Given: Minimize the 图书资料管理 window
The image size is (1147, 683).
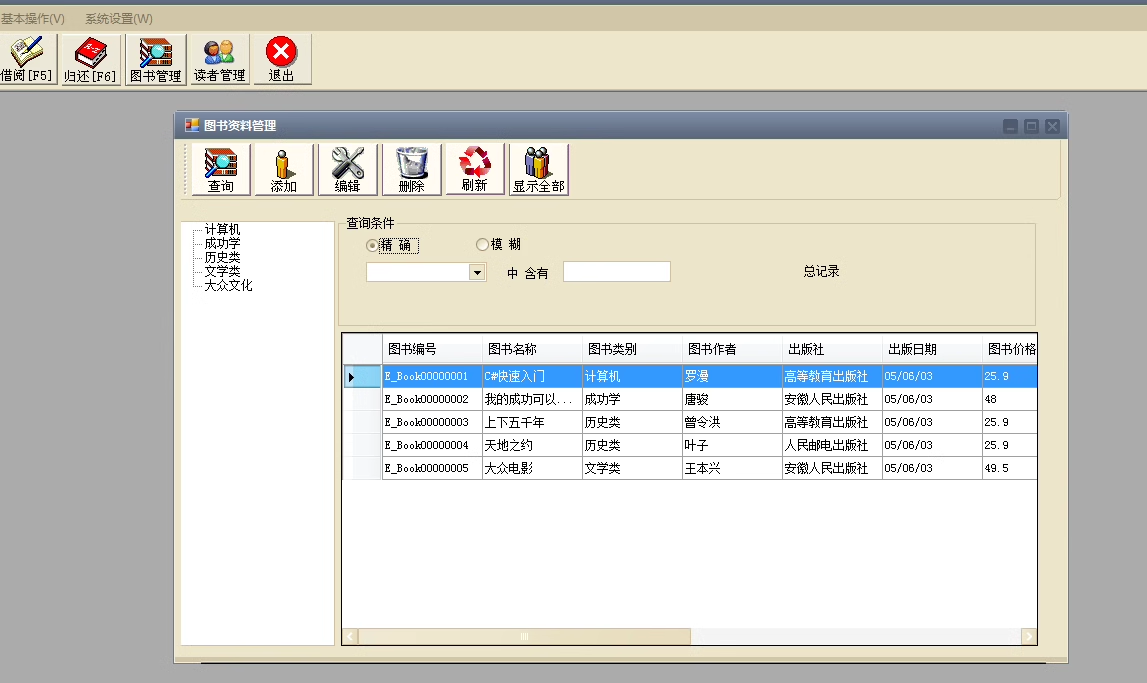Looking at the screenshot, I should pyautogui.click(x=1010, y=126).
